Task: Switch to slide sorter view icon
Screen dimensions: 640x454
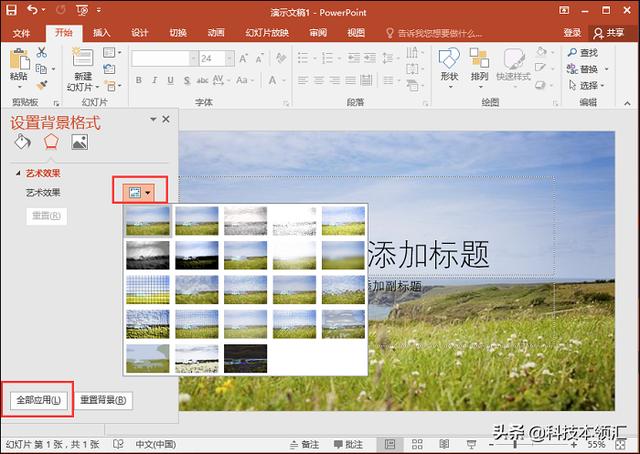Action: [x=417, y=444]
